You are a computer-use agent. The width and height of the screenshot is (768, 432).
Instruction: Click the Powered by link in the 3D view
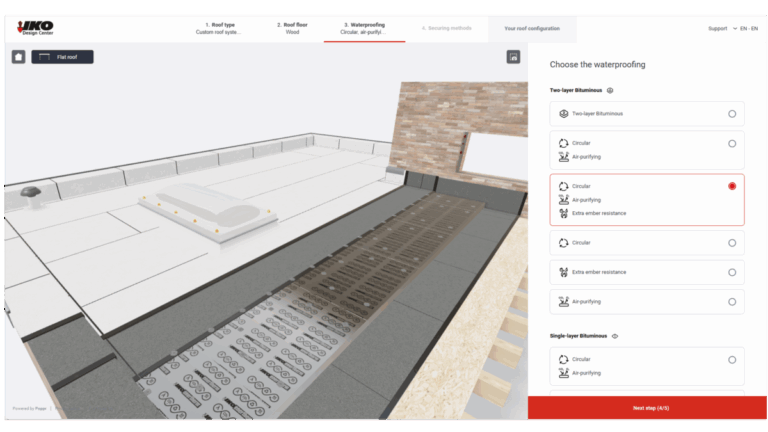coord(29,408)
